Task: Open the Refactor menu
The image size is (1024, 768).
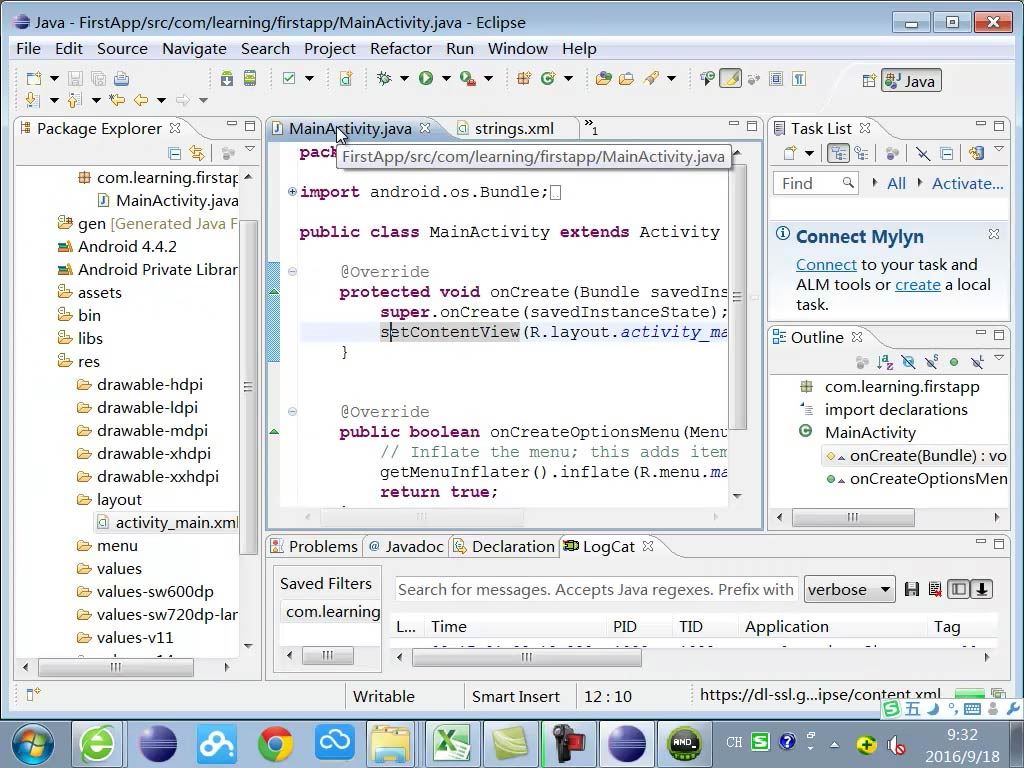Action: pos(400,49)
